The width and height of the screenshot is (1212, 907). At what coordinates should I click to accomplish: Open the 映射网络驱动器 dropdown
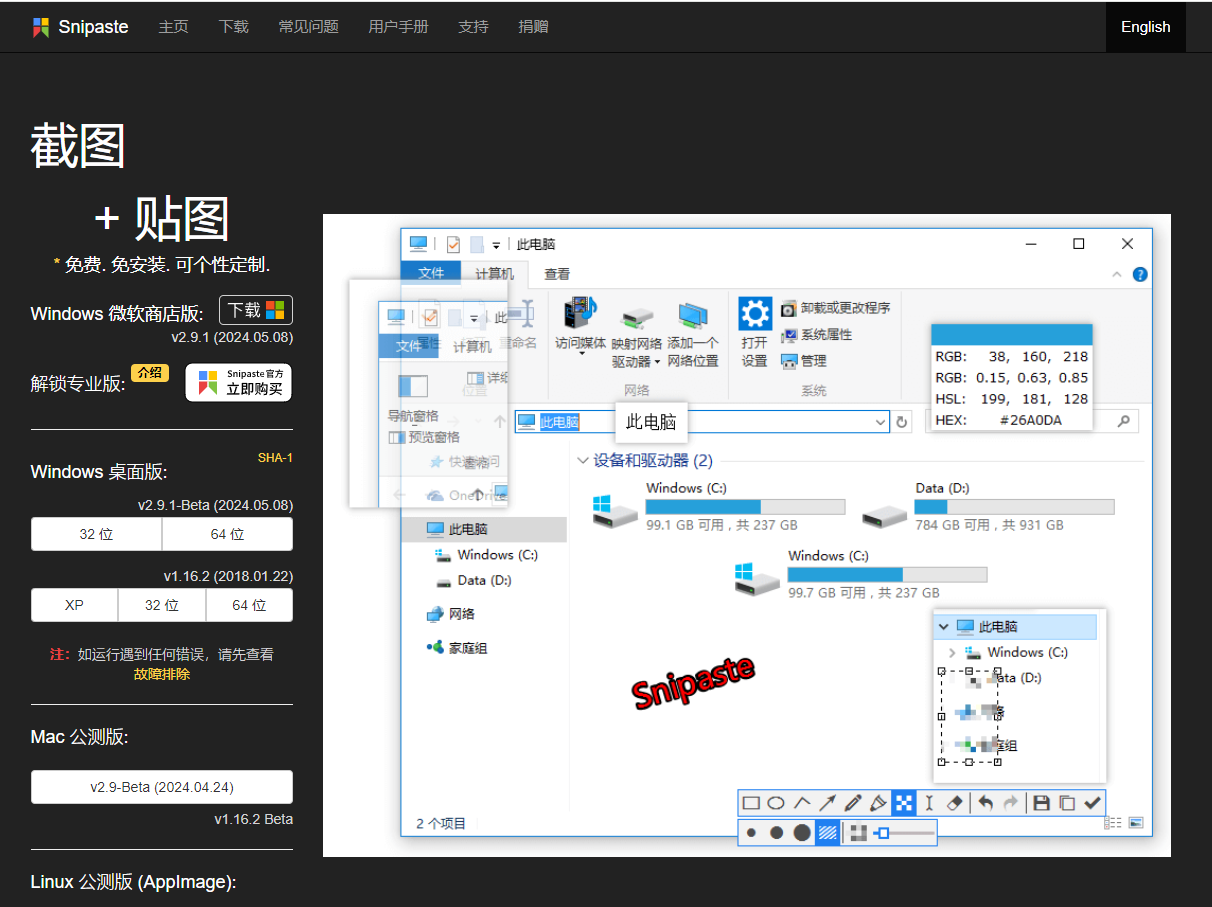pos(636,337)
